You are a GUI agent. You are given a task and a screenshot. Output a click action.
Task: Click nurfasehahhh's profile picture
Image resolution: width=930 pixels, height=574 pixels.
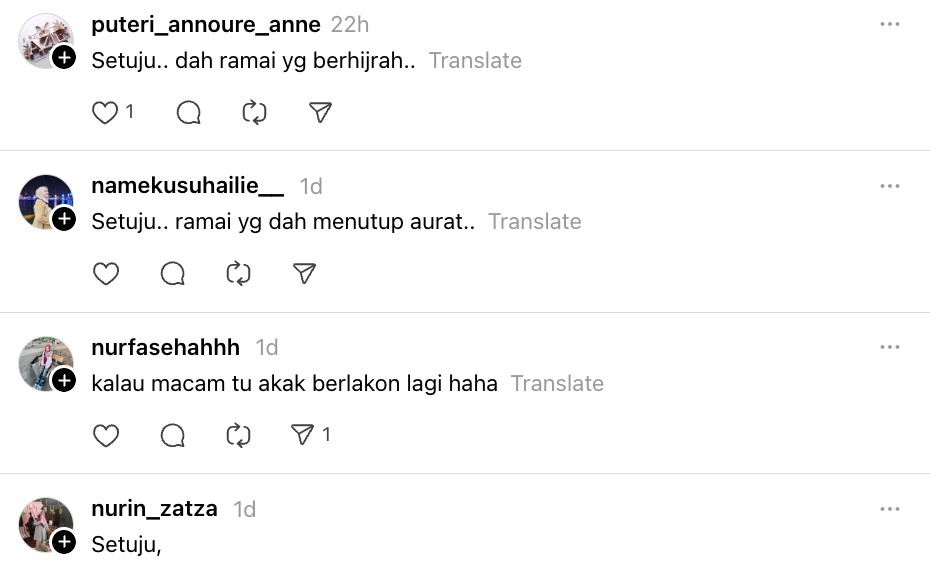point(45,363)
